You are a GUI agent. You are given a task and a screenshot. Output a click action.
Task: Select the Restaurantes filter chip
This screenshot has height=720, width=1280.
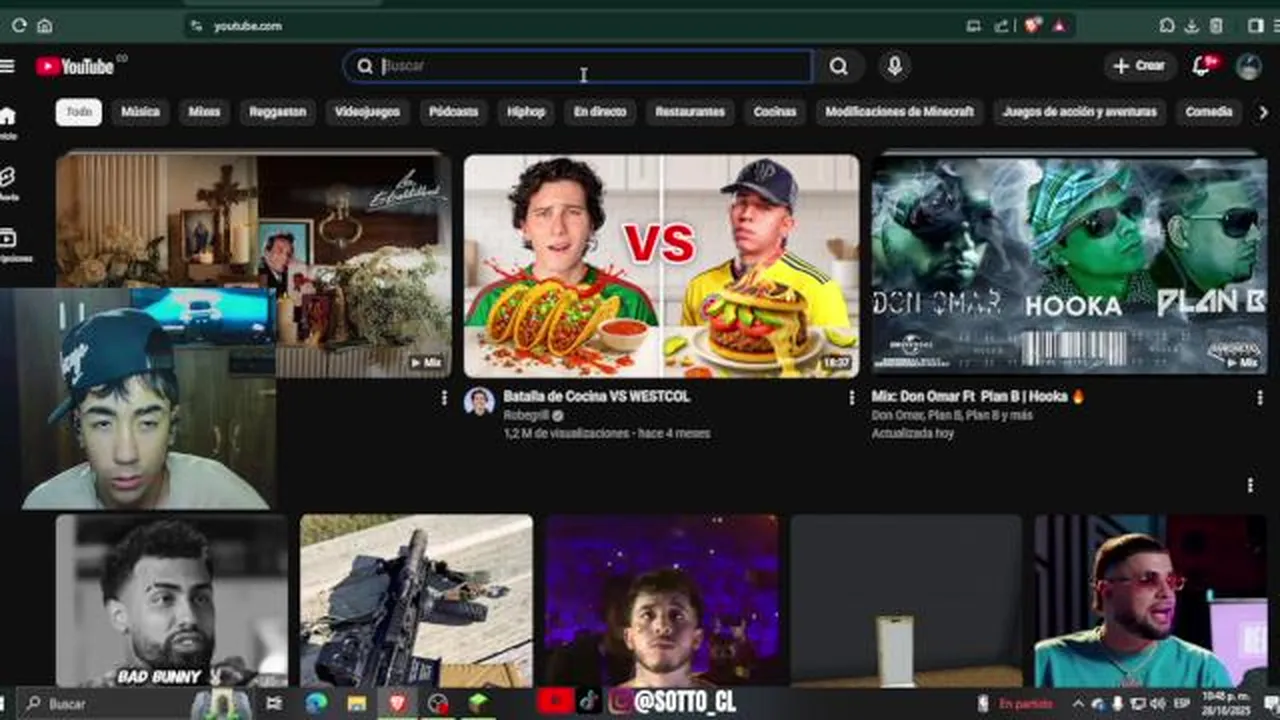(x=690, y=112)
